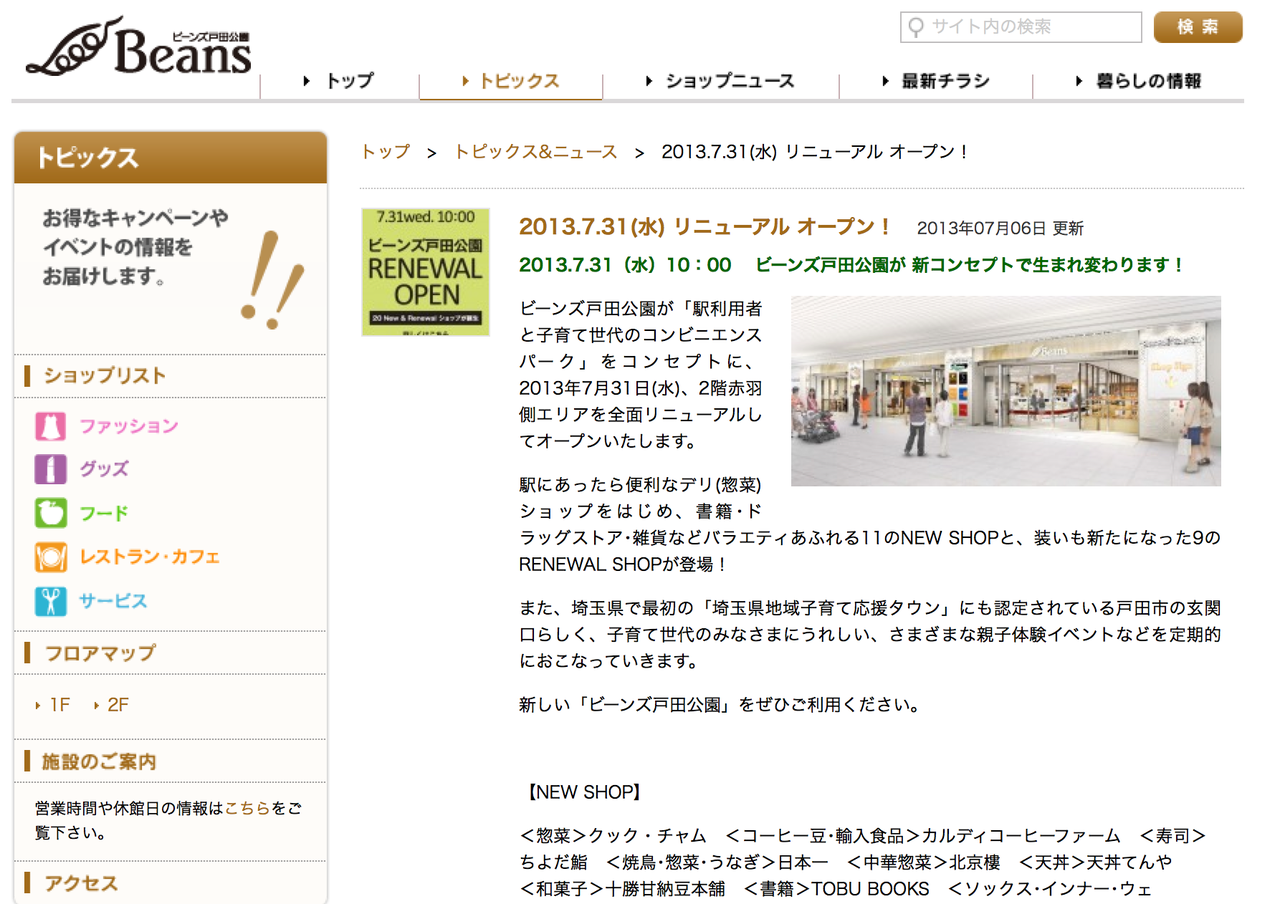This screenshot has height=904, width=1280.
Task: Open the サービス shop list link
Action: [114, 601]
